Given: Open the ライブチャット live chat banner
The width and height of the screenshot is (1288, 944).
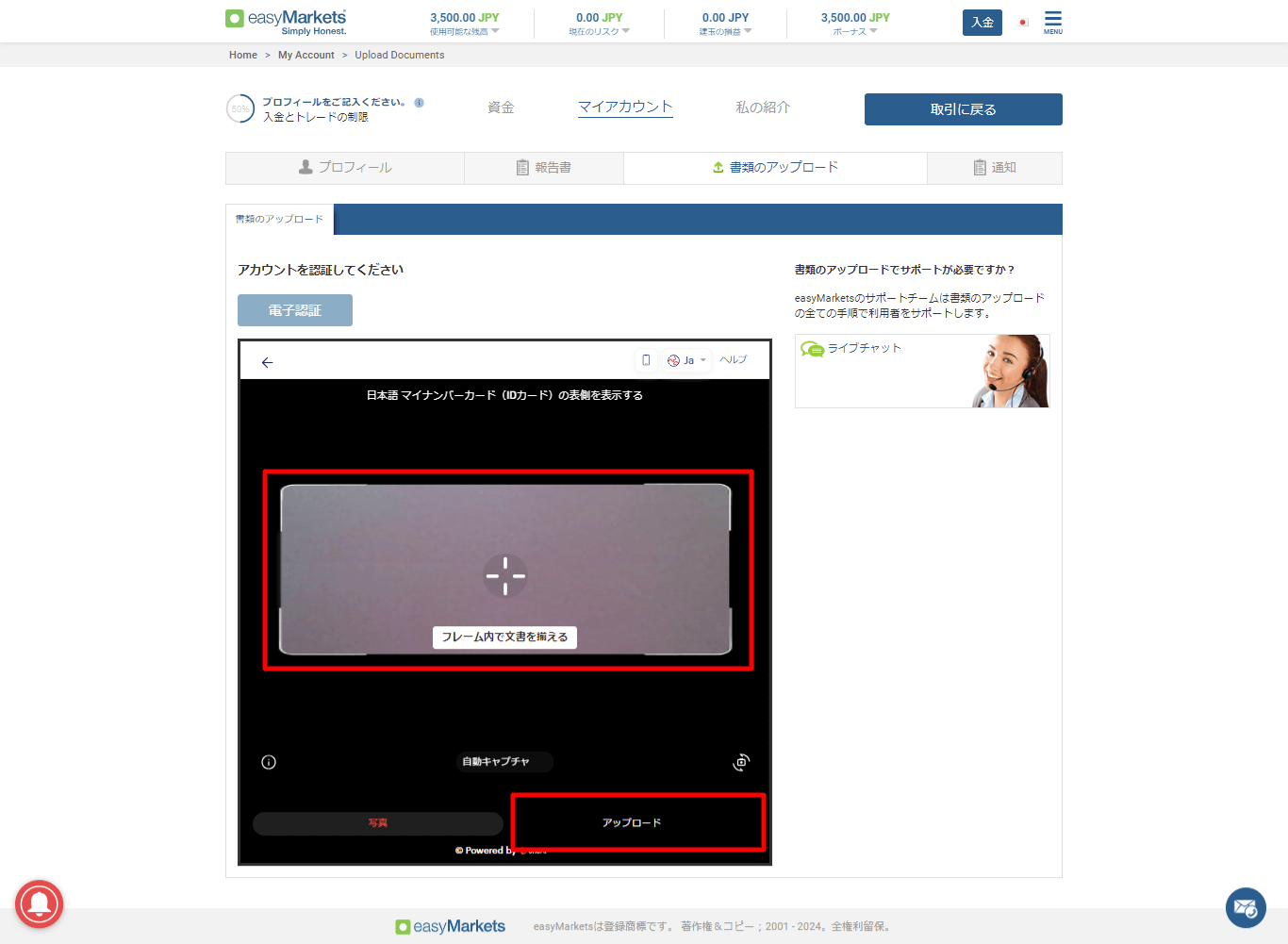Looking at the screenshot, I should [921, 371].
